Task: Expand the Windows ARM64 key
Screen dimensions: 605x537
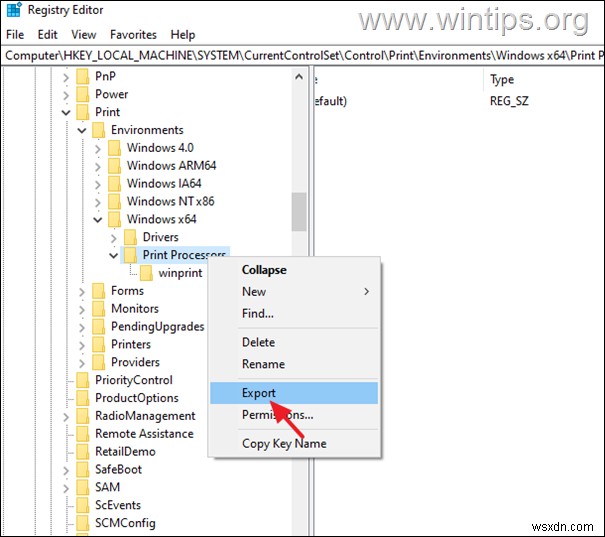Action: [98, 166]
